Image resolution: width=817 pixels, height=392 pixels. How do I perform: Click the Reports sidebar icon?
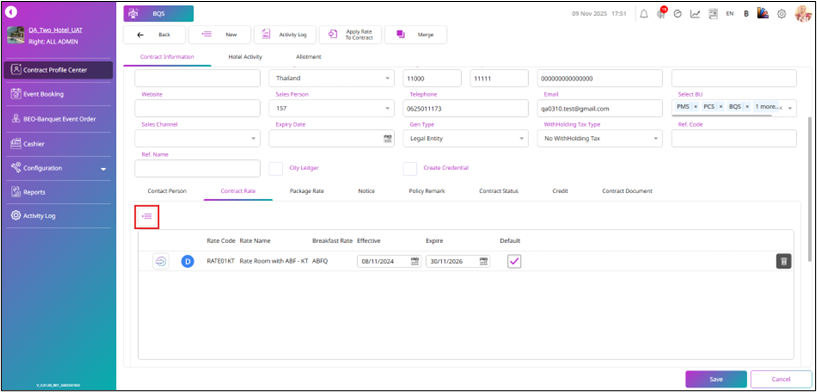16,192
